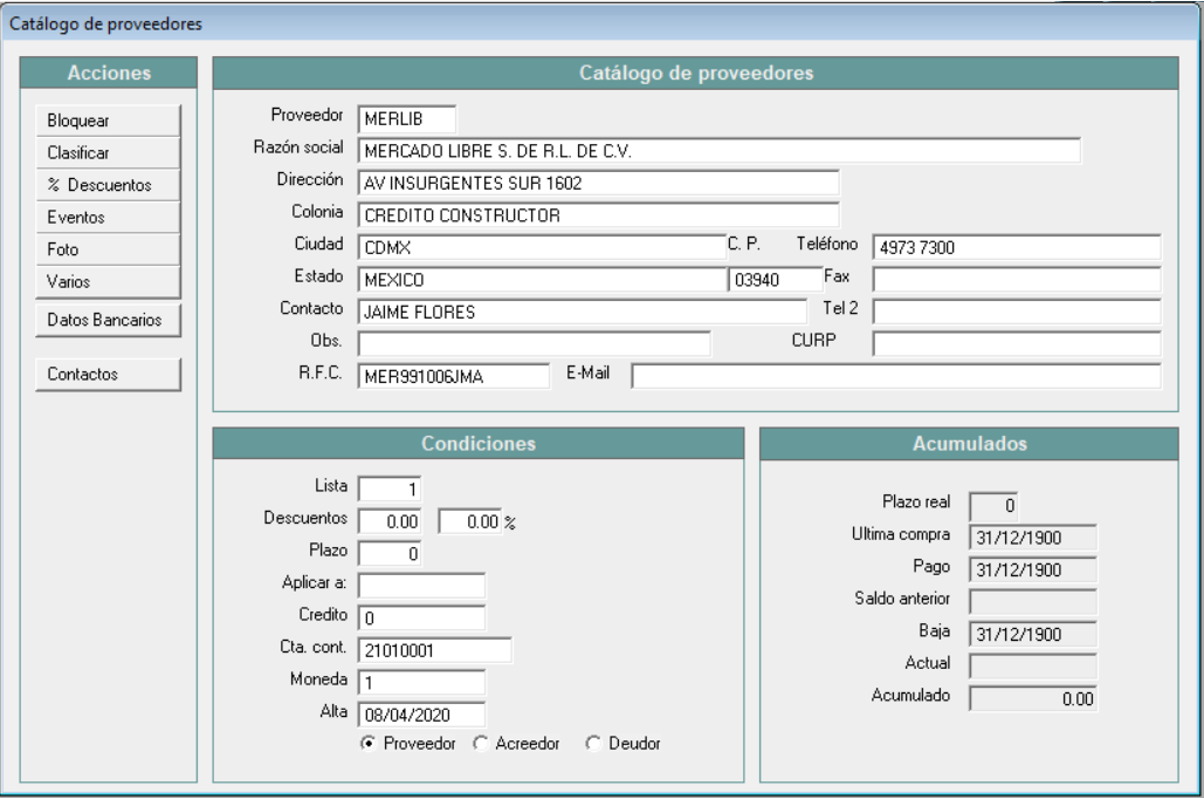1204x798 pixels.
Task: Click the empty Aplicar a: field
Action: tap(421, 585)
